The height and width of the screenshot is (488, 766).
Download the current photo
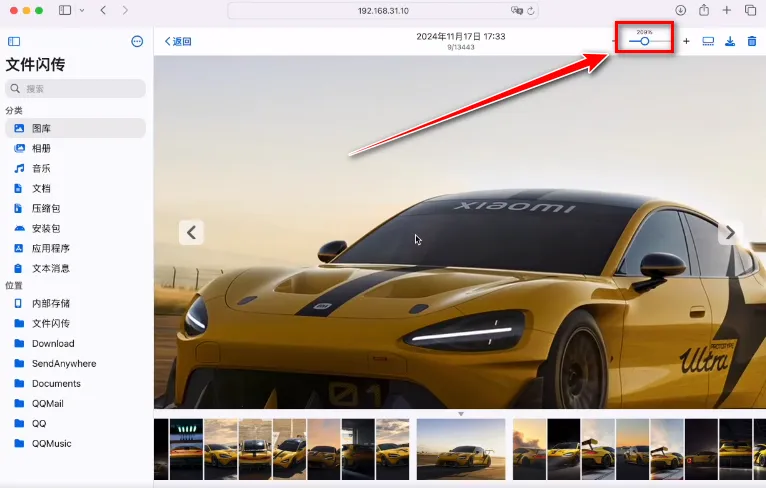click(x=730, y=41)
